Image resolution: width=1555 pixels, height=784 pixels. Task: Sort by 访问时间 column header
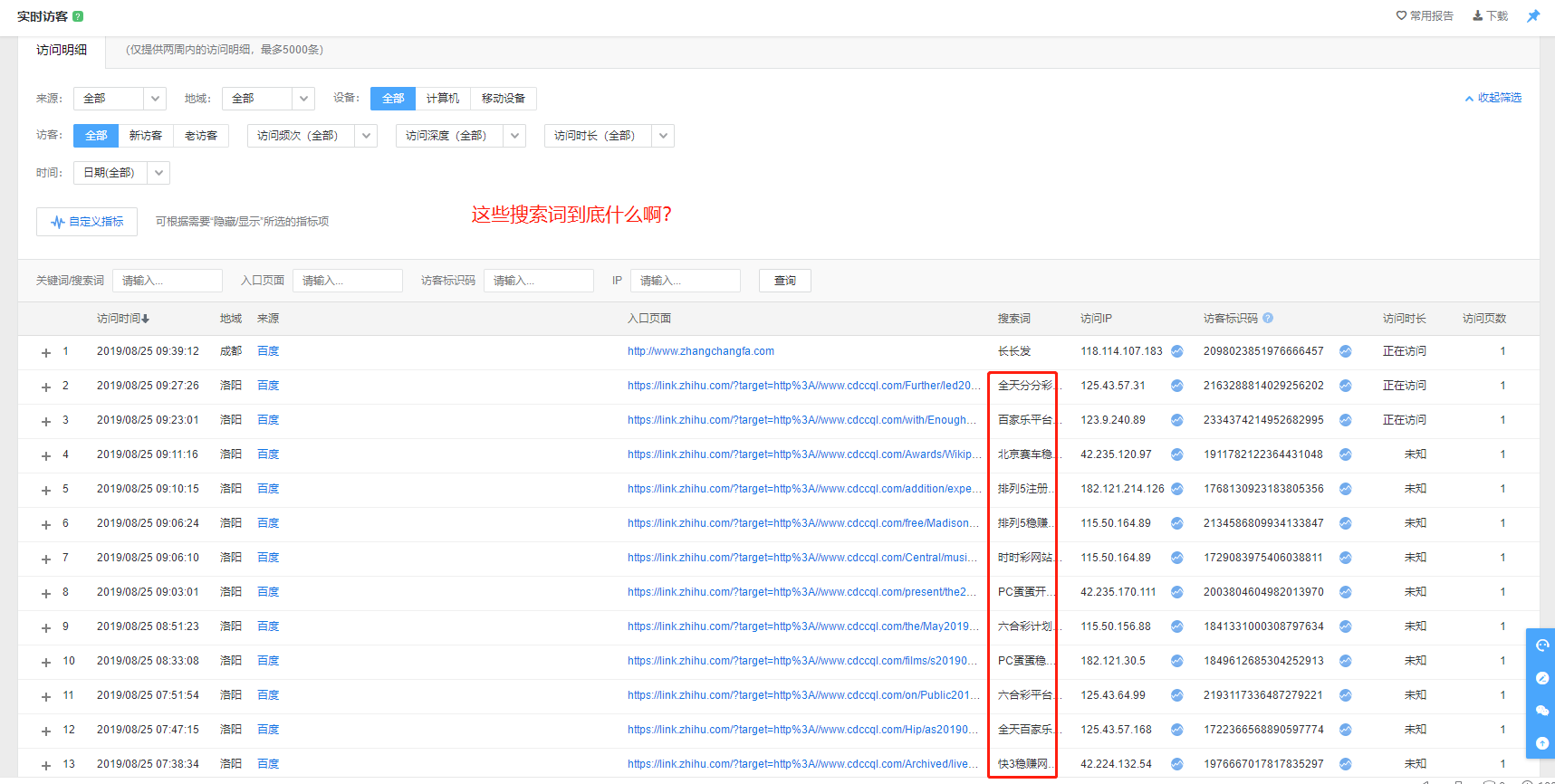coord(122,319)
